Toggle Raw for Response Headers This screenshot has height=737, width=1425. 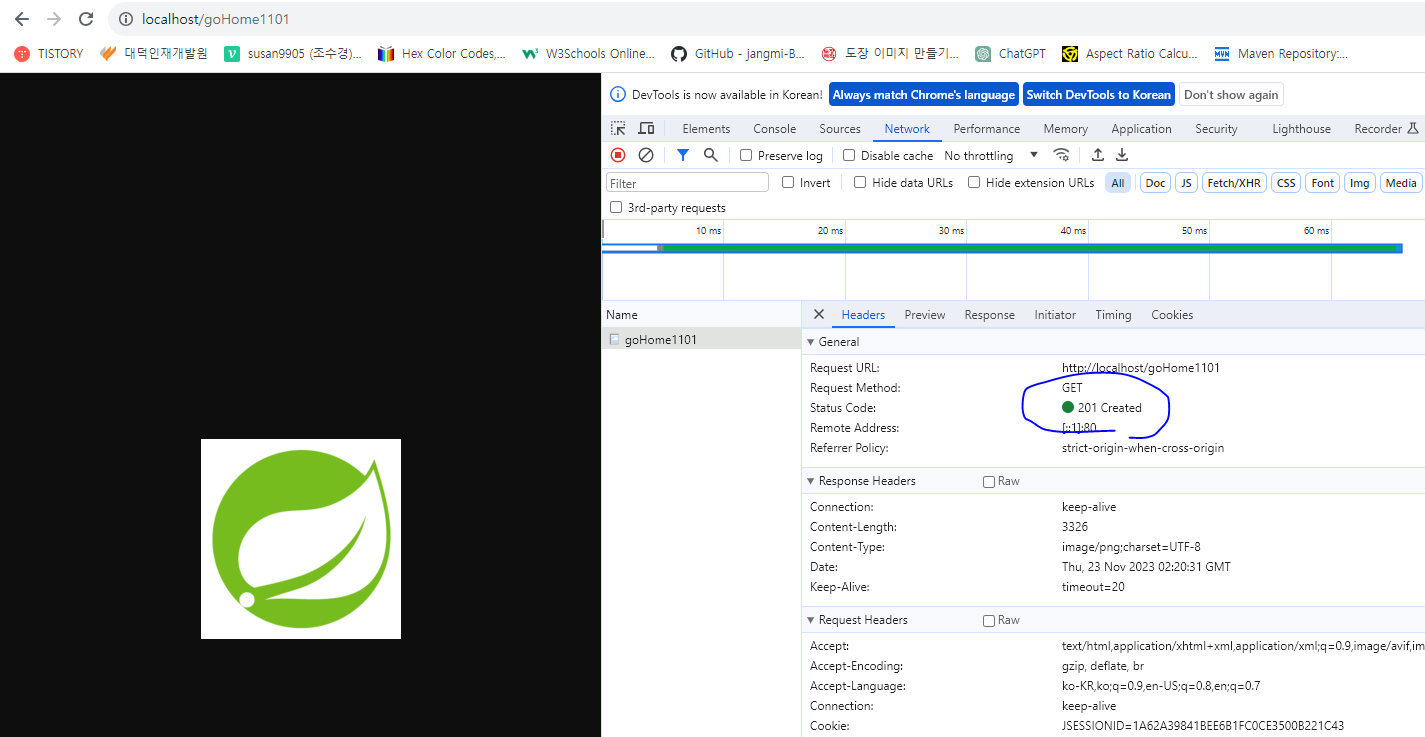[989, 481]
